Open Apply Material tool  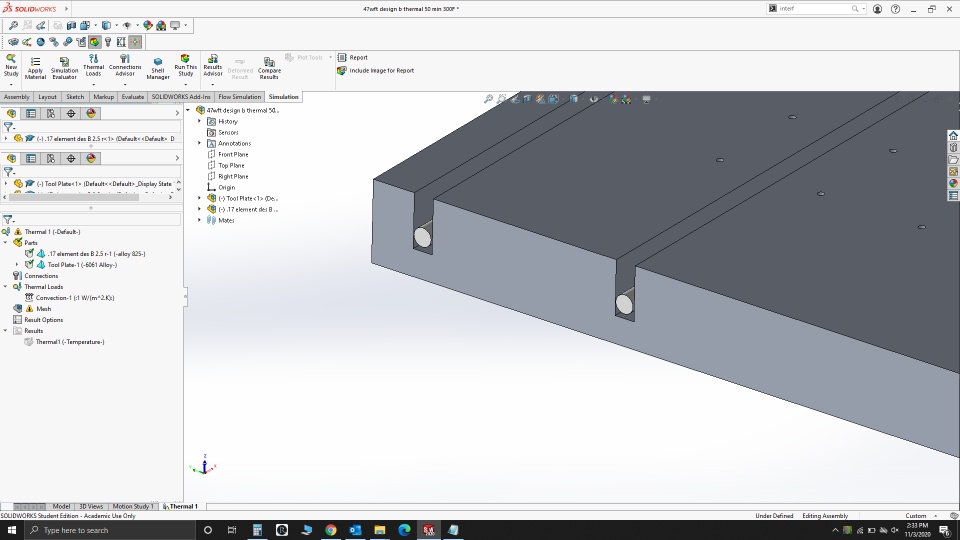(36, 67)
